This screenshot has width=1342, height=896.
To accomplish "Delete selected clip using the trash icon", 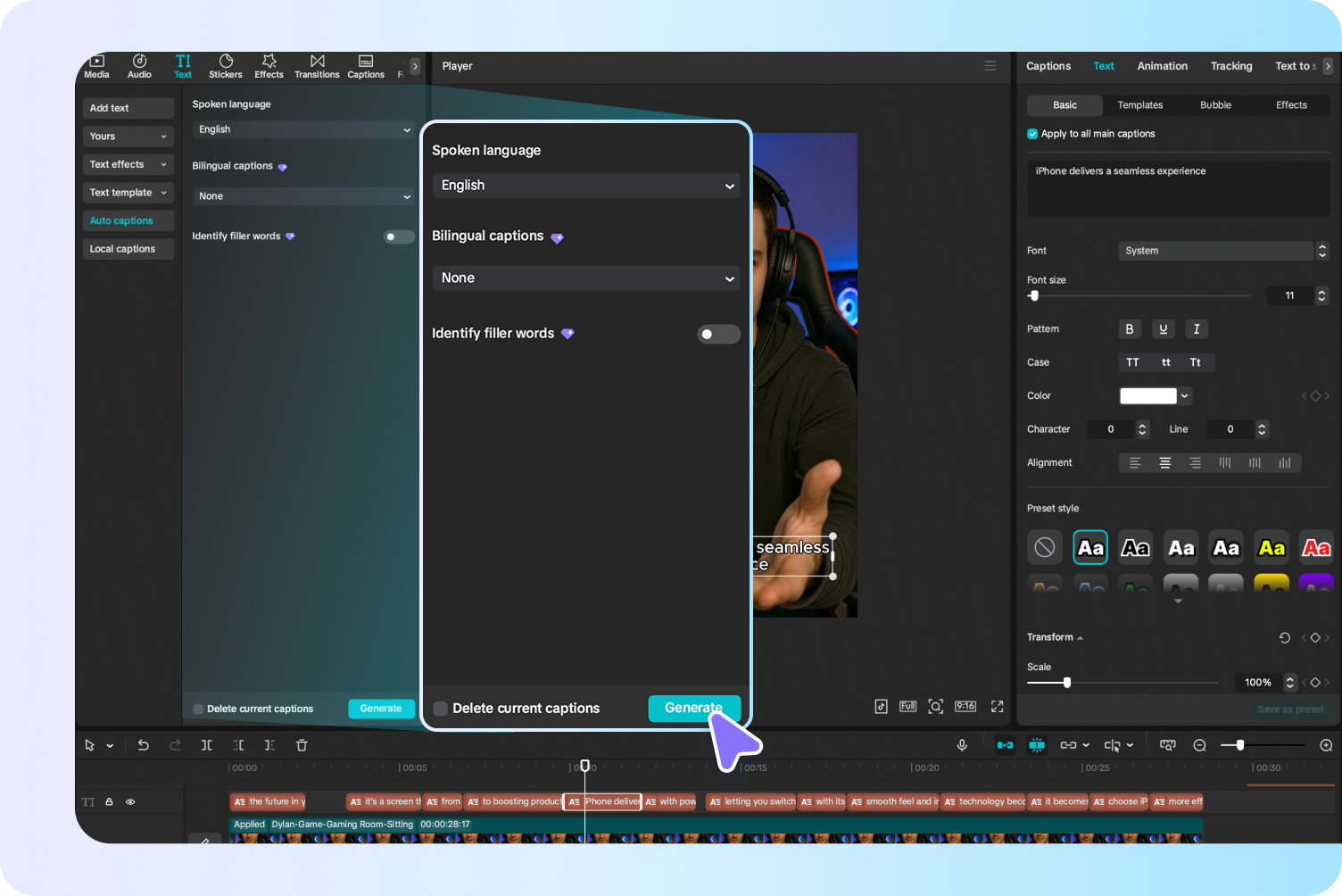I will (302, 745).
